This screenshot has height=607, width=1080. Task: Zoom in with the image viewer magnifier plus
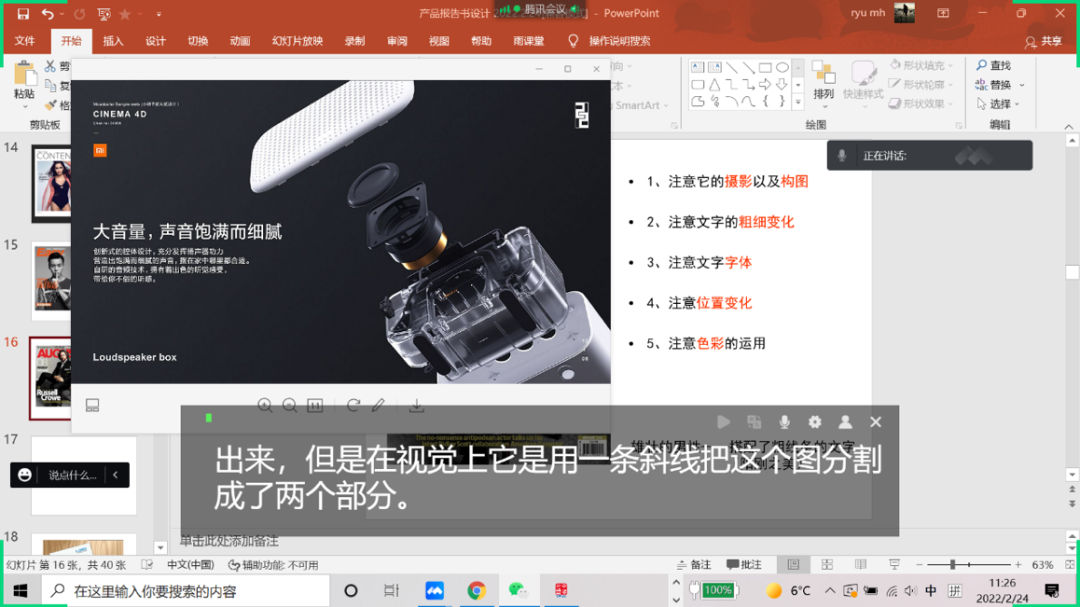click(265, 405)
